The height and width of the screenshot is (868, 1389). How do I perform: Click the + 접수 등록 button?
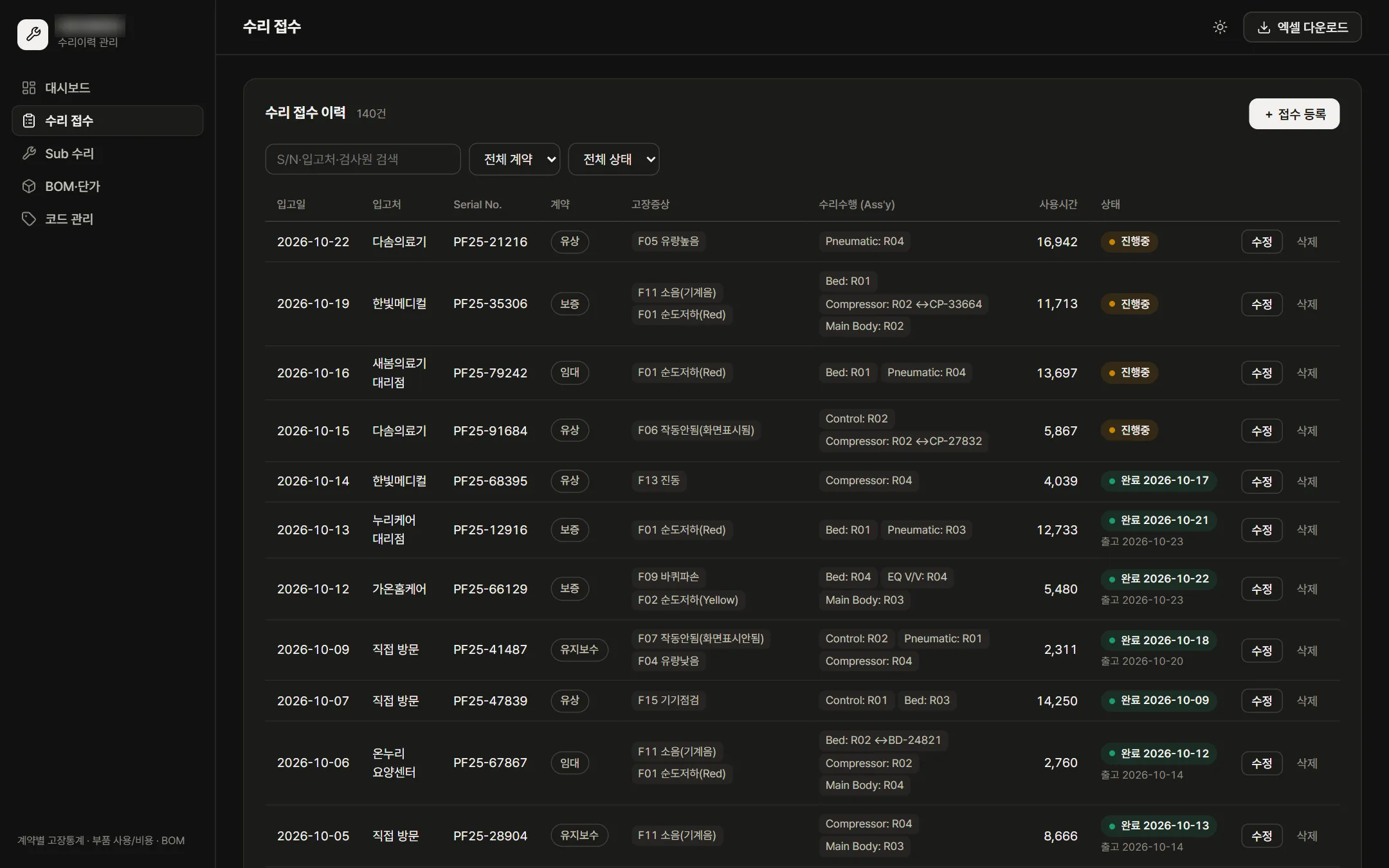pyautogui.click(x=1294, y=114)
